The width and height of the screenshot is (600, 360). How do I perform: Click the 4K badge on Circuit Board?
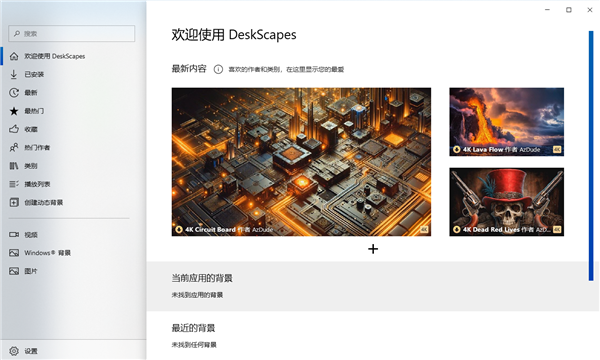point(424,230)
